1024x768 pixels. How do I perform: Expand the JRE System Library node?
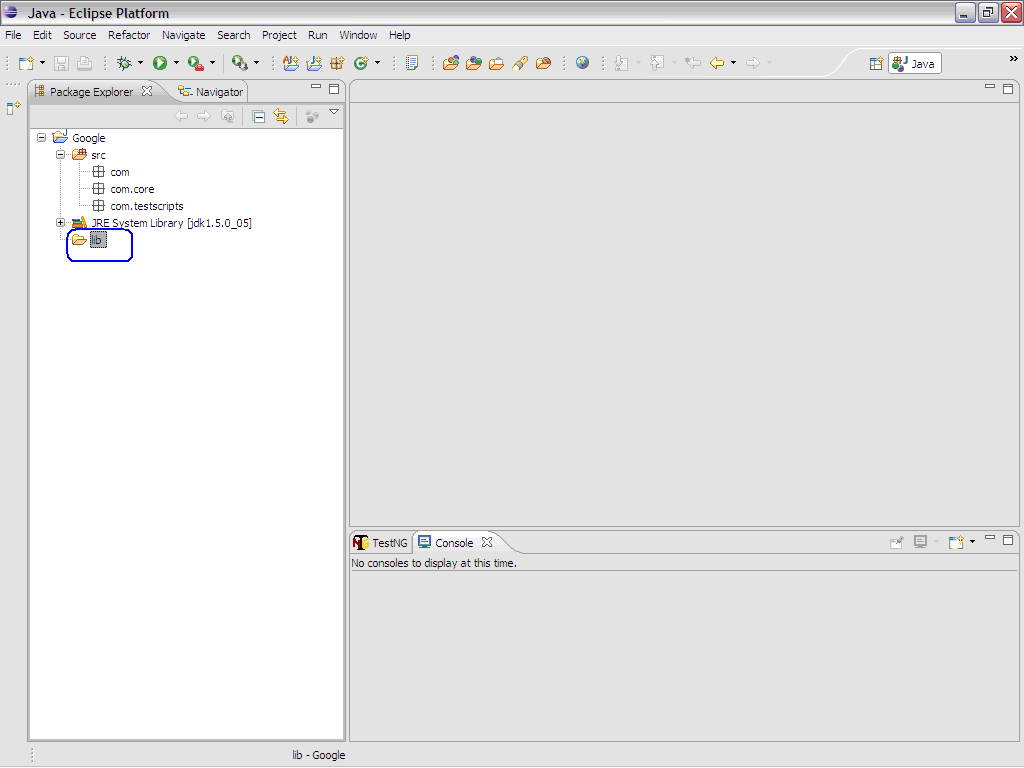click(61, 223)
